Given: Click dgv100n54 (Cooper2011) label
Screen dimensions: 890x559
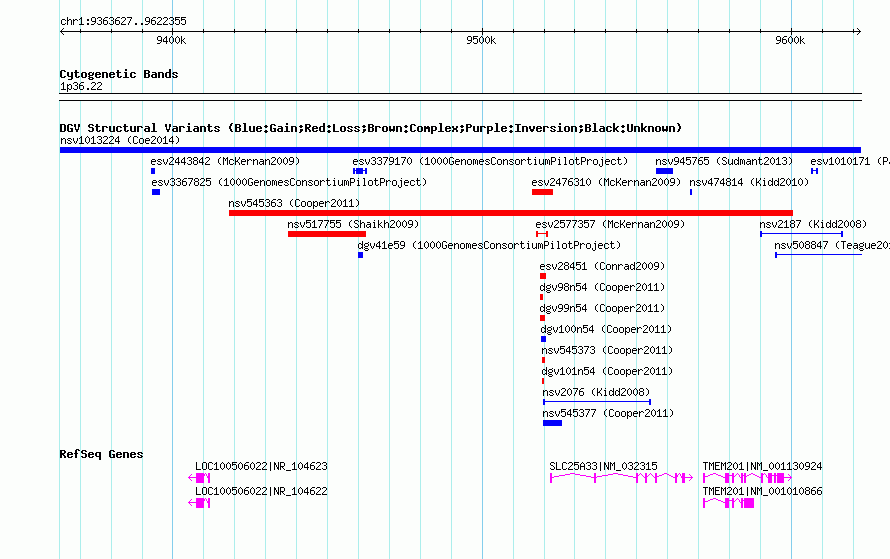Looking at the screenshot, I should [x=606, y=329].
